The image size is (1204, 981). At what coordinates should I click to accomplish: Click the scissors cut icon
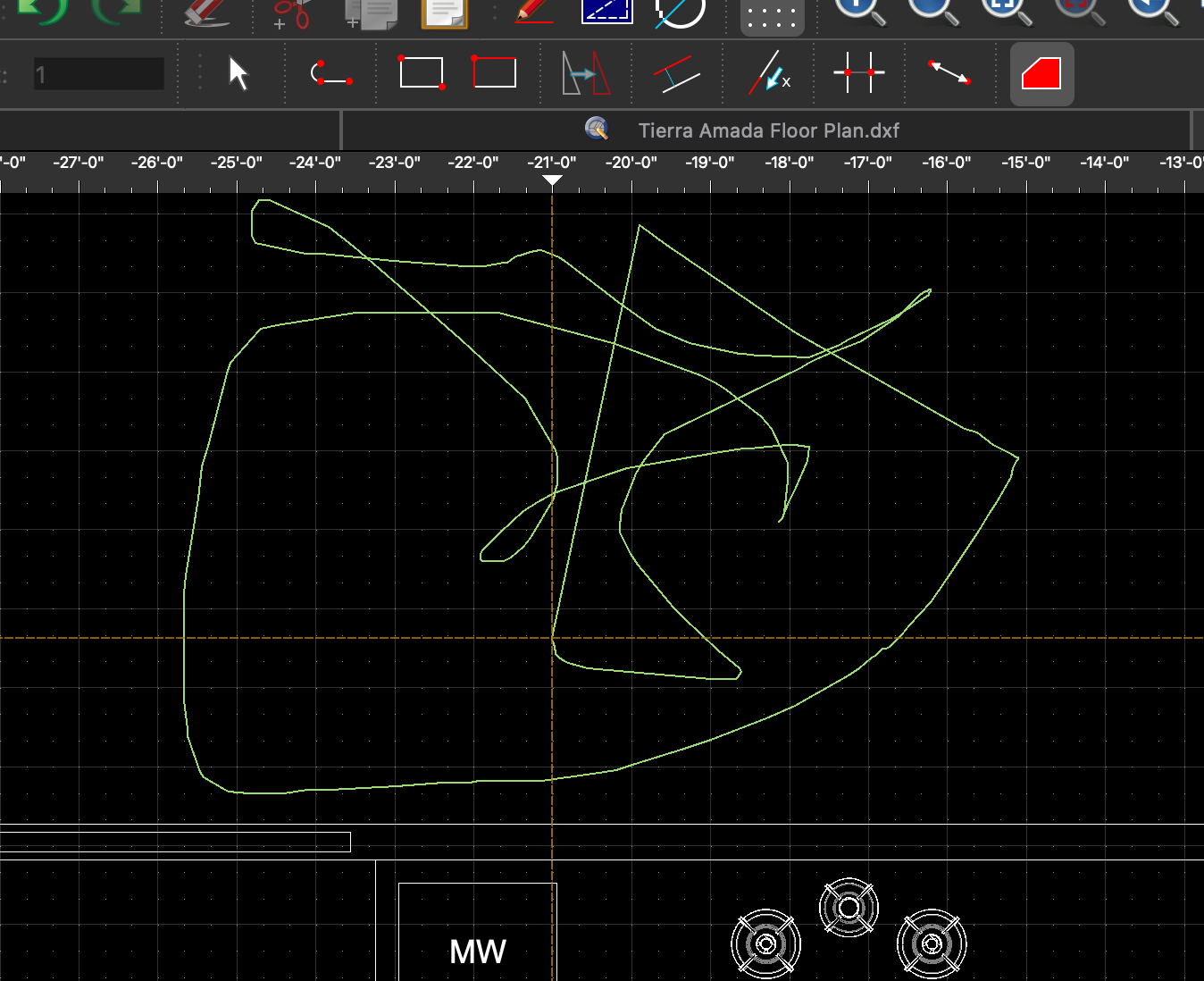[292, 13]
